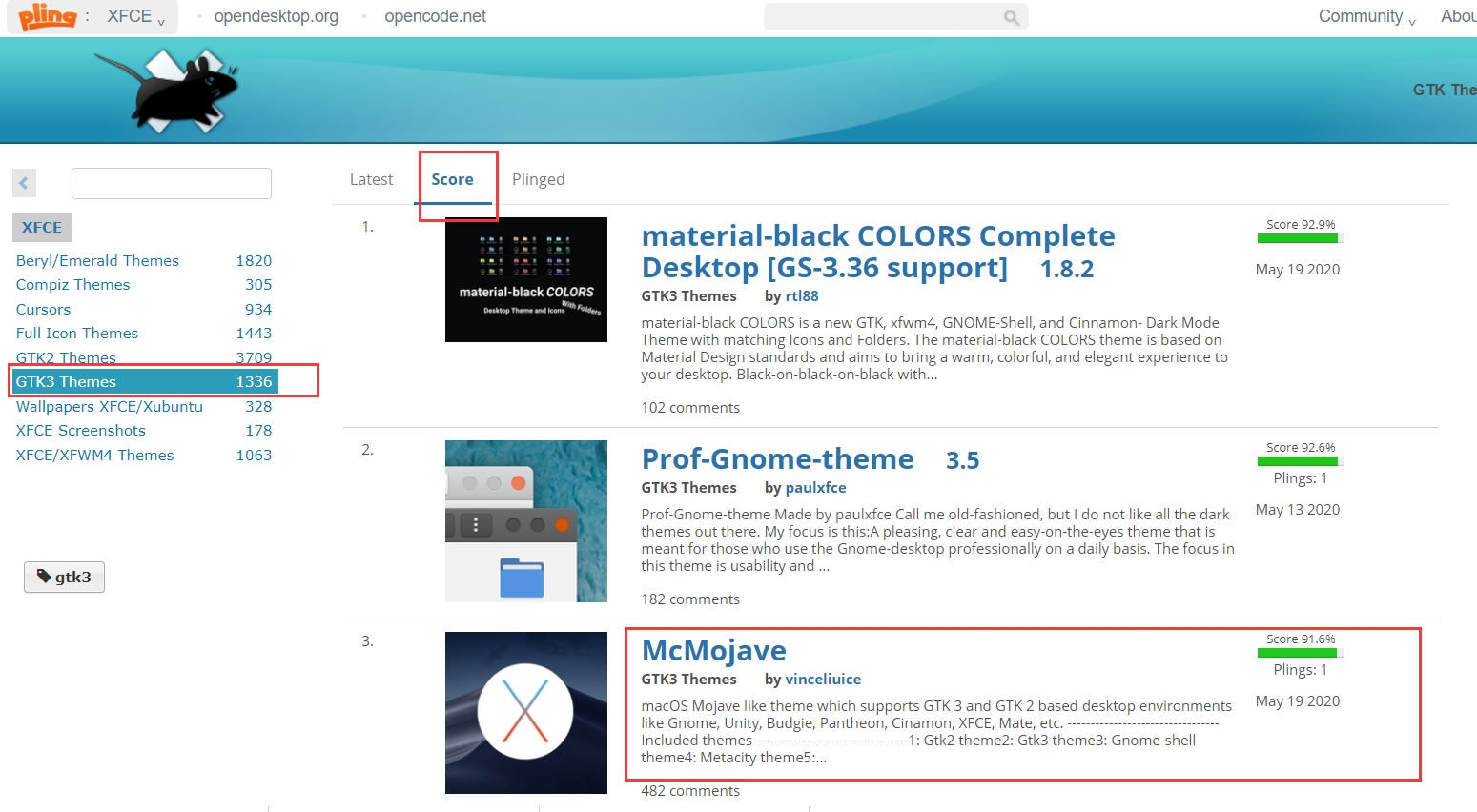Viewport: 1477px width, 812px height.
Task: Click McMojave's green score bar
Action: [1300, 653]
